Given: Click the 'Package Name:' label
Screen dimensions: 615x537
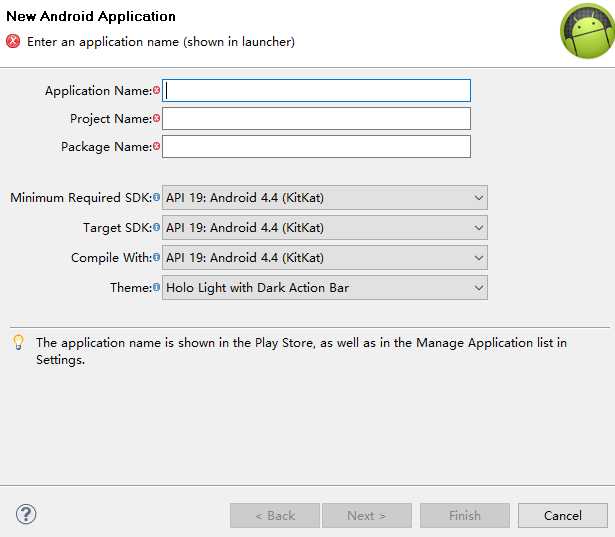Looking at the screenshot, I should point(106,147).
